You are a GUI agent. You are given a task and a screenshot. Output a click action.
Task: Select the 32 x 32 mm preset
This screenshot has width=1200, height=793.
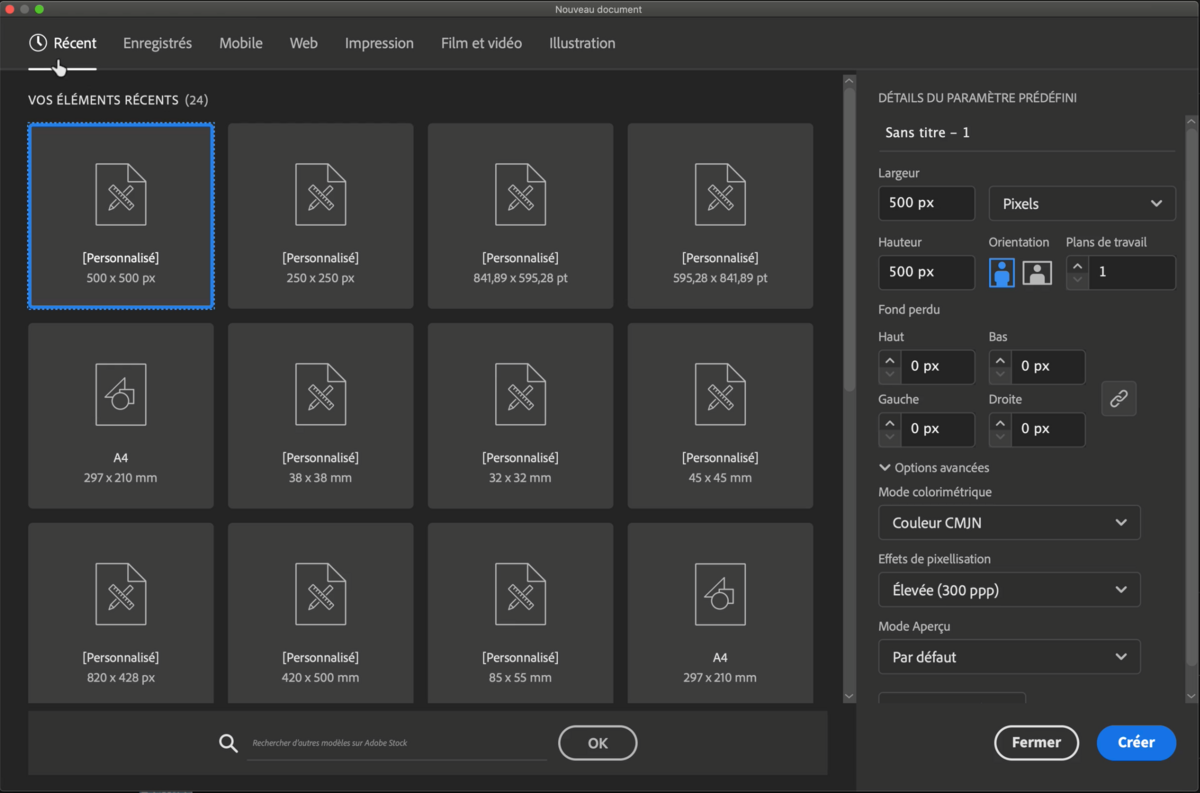pos(520,416)
